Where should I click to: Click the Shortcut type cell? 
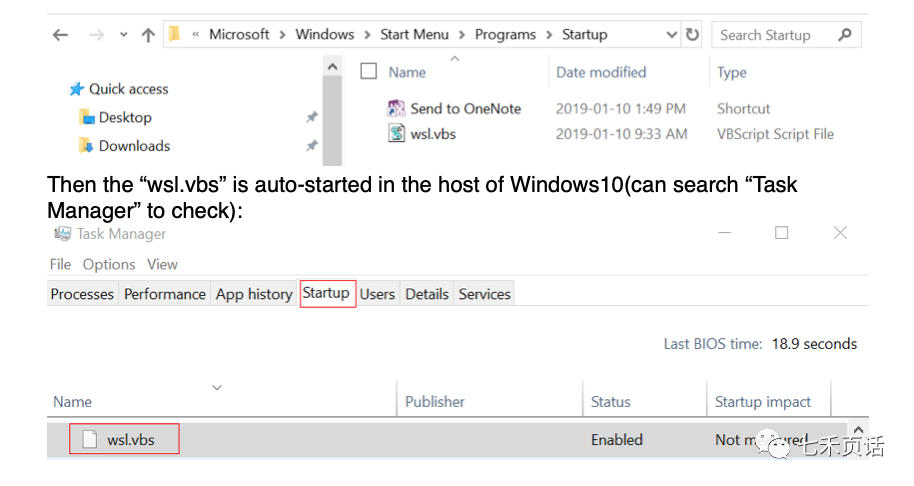pyautogui.click(x=743, y=108)
